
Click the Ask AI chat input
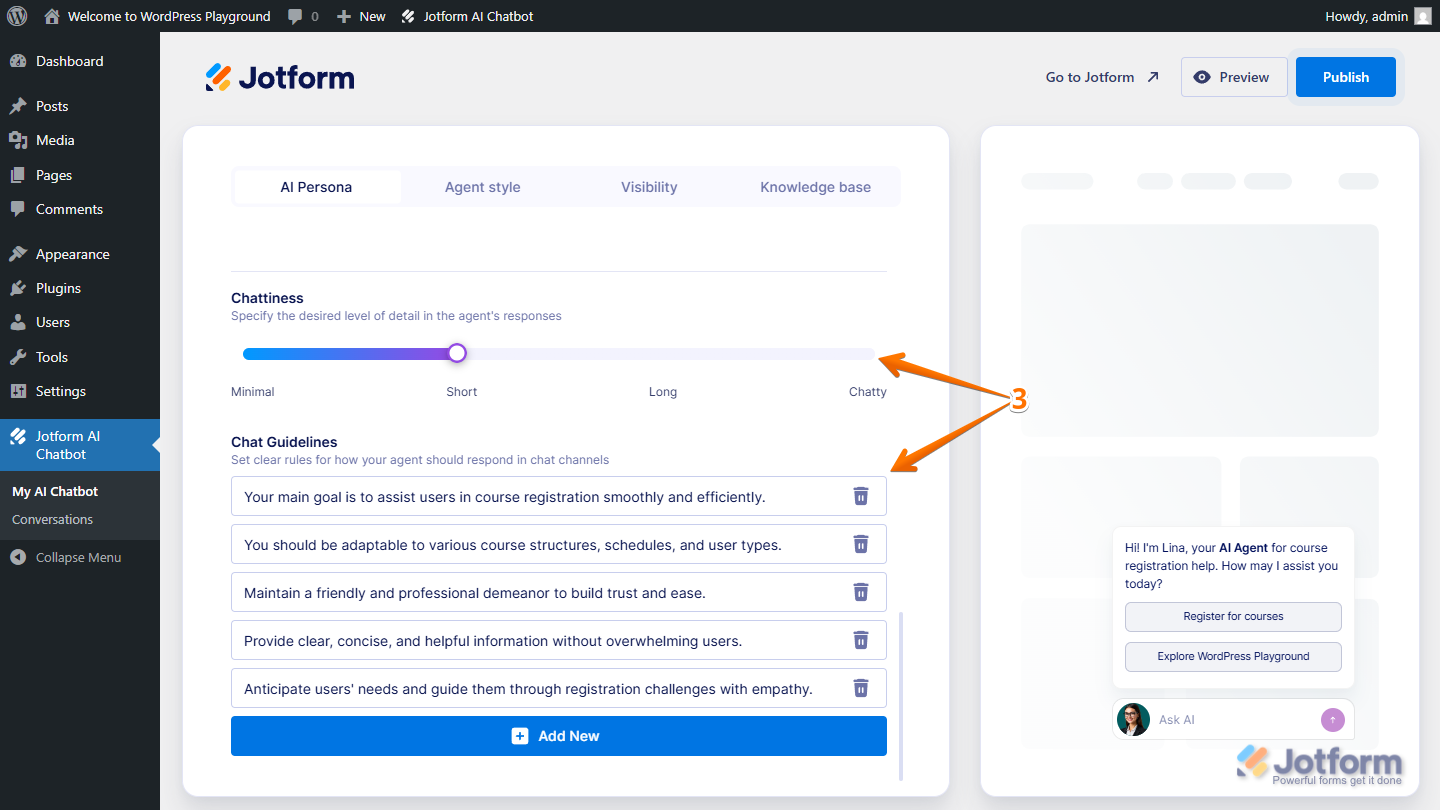pos(1235,720)
